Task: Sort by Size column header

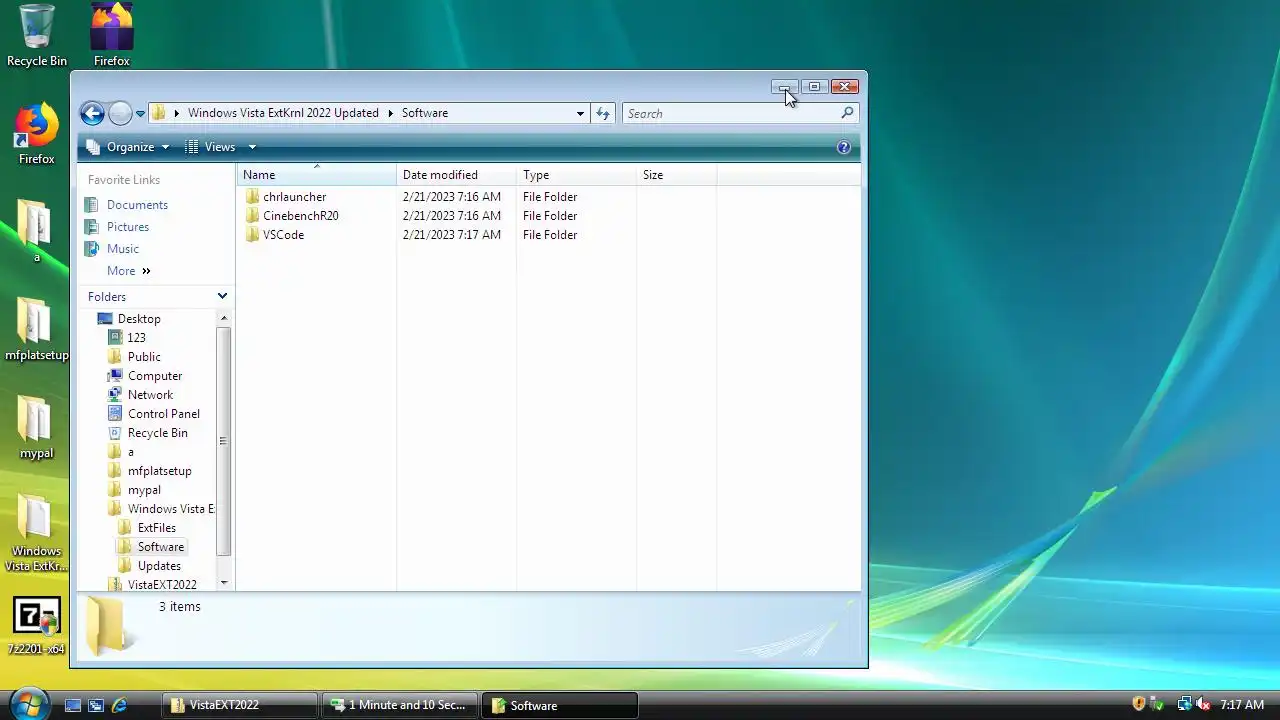Action: tap(676, 175)
